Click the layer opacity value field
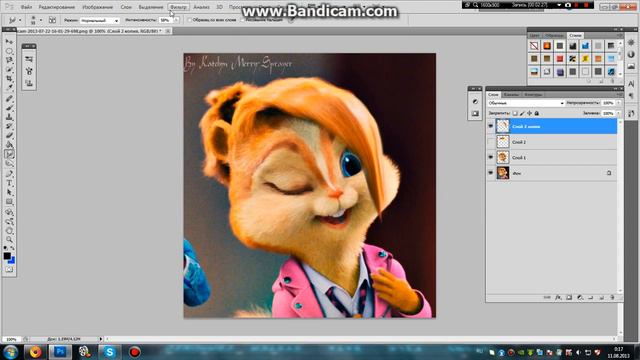Viewport: 640px width, 360px height. 608,103
